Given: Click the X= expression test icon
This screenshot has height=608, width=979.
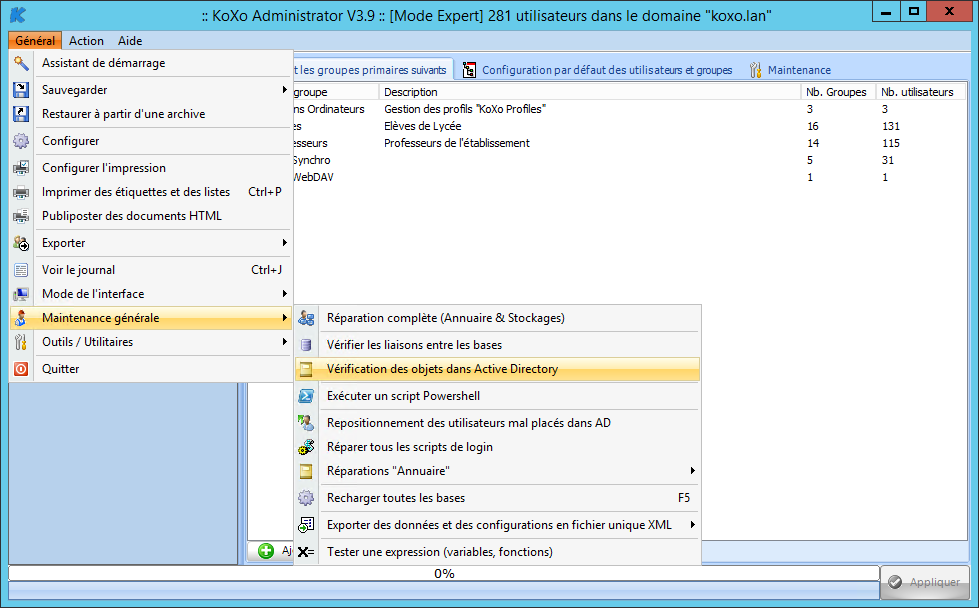Looking at the screenshot, I should point(306,552).
